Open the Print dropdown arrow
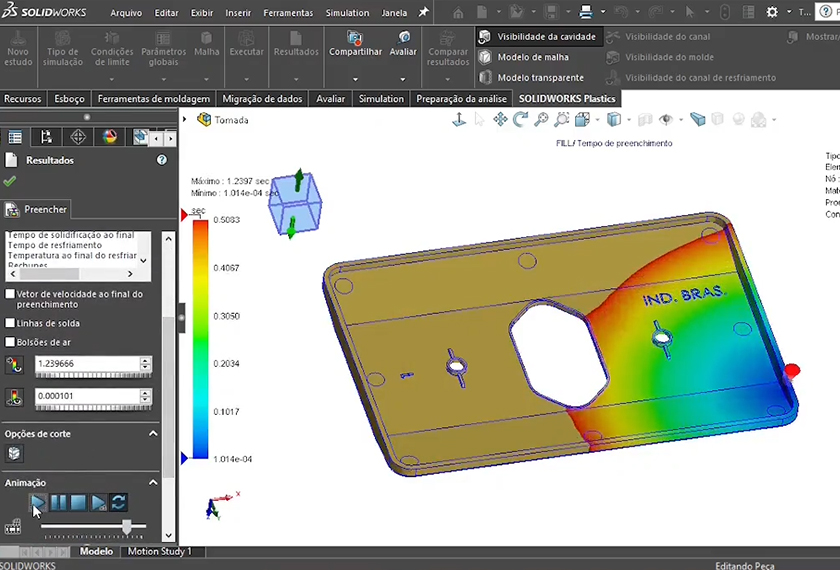The width and height of the screenshot is (840, 570). coord(603,12)
